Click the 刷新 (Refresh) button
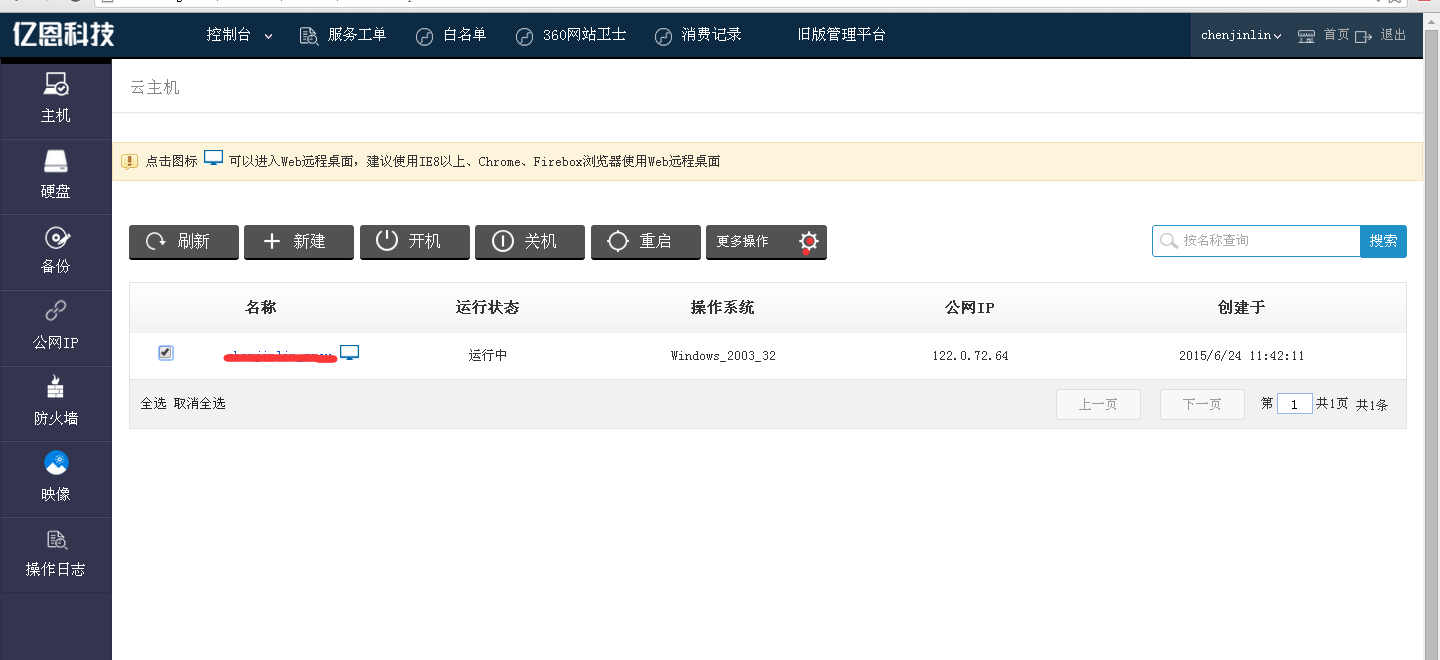This screenshot has height=660, width=1440. 183,242
